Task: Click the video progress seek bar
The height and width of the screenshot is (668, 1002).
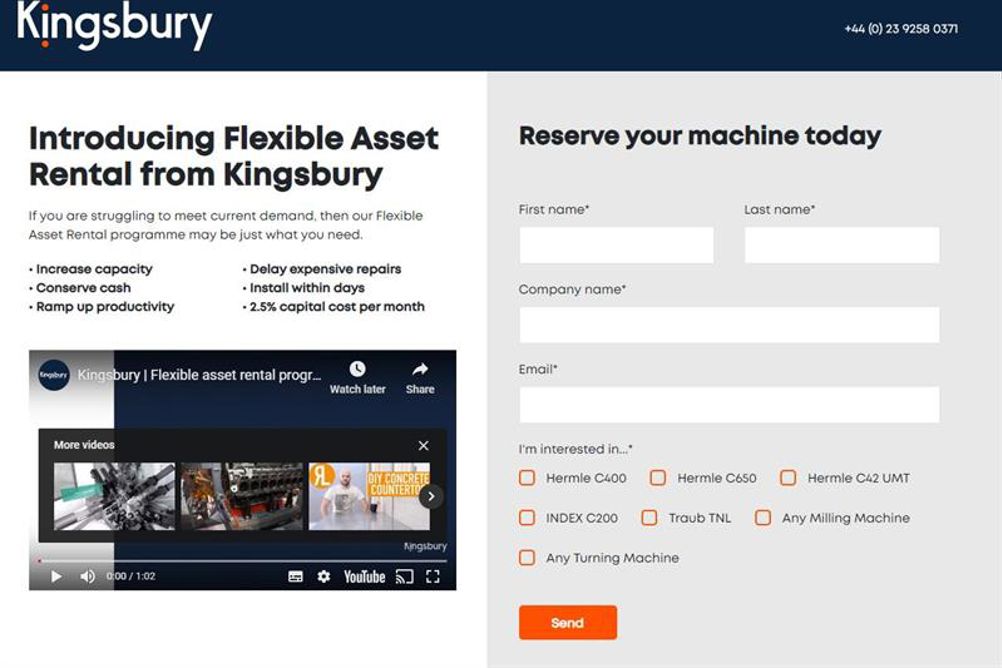Action: [x=242, y=561]
